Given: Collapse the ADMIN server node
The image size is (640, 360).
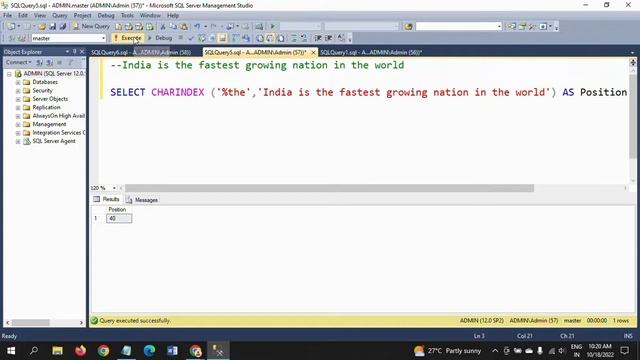Looking at the screenshot, I should [x=9, y=74].
